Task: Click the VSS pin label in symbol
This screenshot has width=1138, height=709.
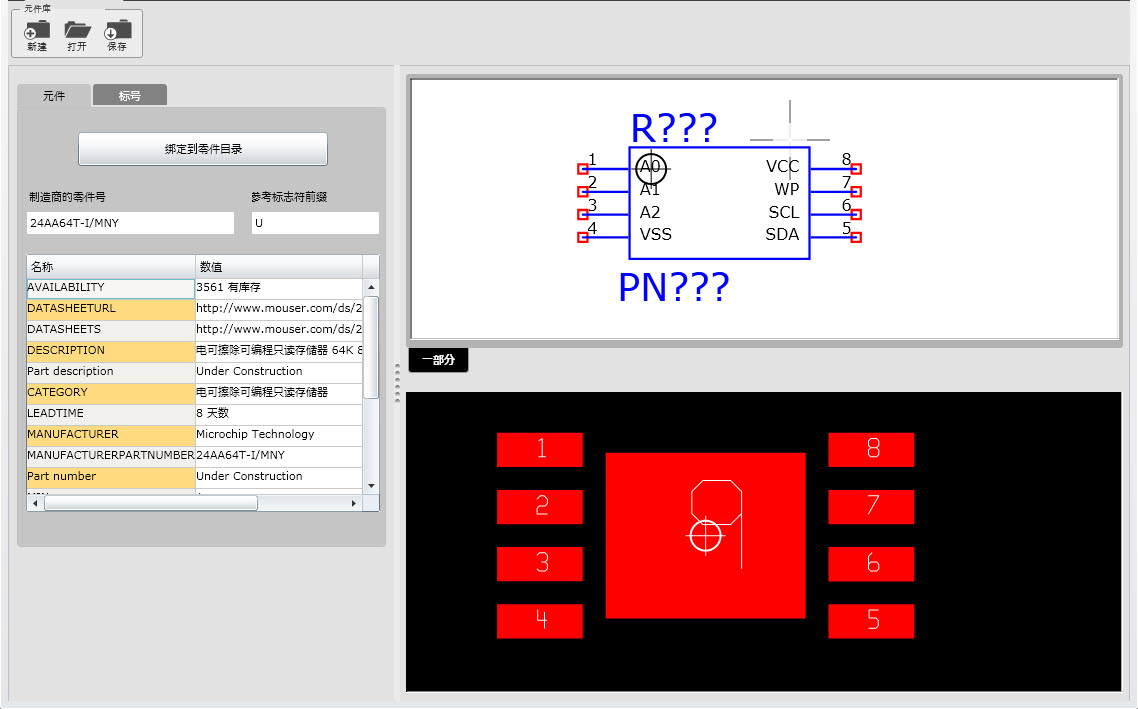Action: (655, 234)
